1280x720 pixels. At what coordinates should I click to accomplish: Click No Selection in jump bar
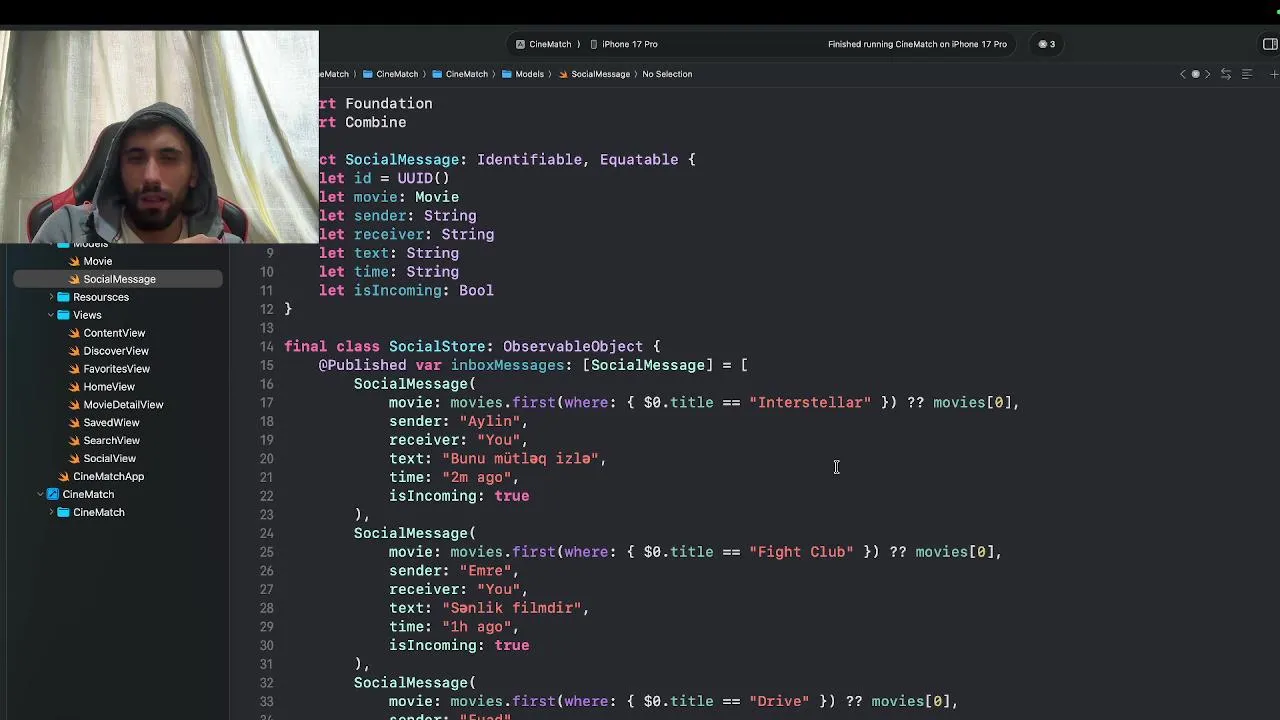tap(667, 74)
